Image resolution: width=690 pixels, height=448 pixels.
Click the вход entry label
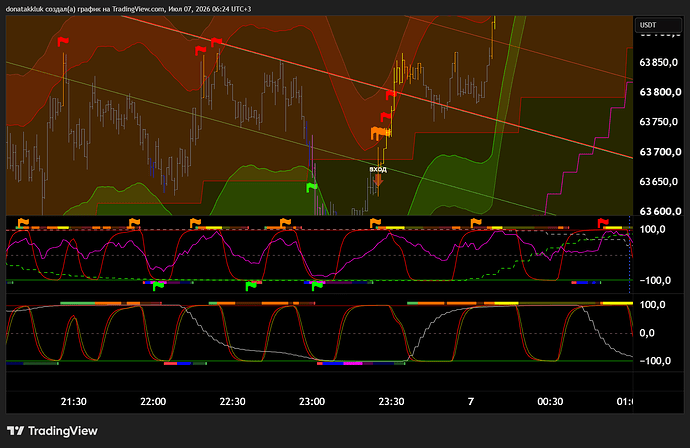[378, 169]
